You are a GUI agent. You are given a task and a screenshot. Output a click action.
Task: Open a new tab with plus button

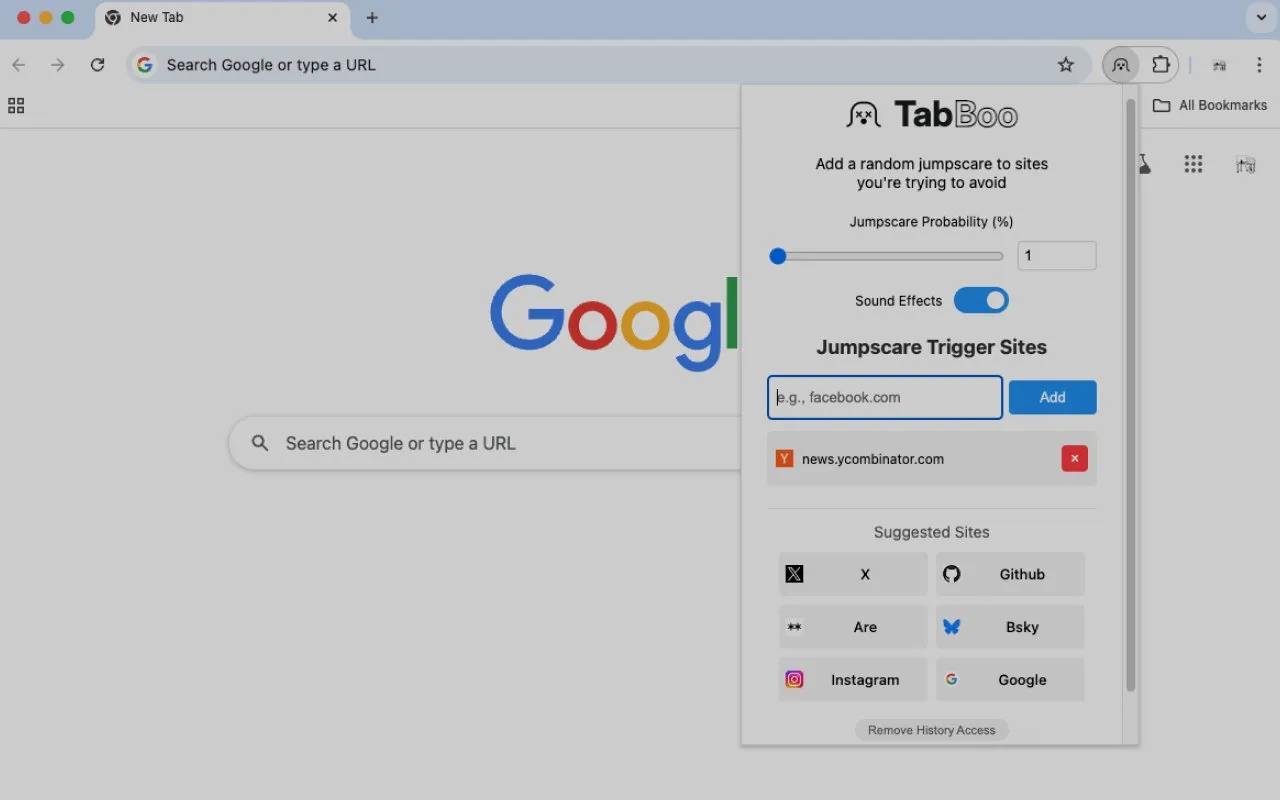click(372, 18)
